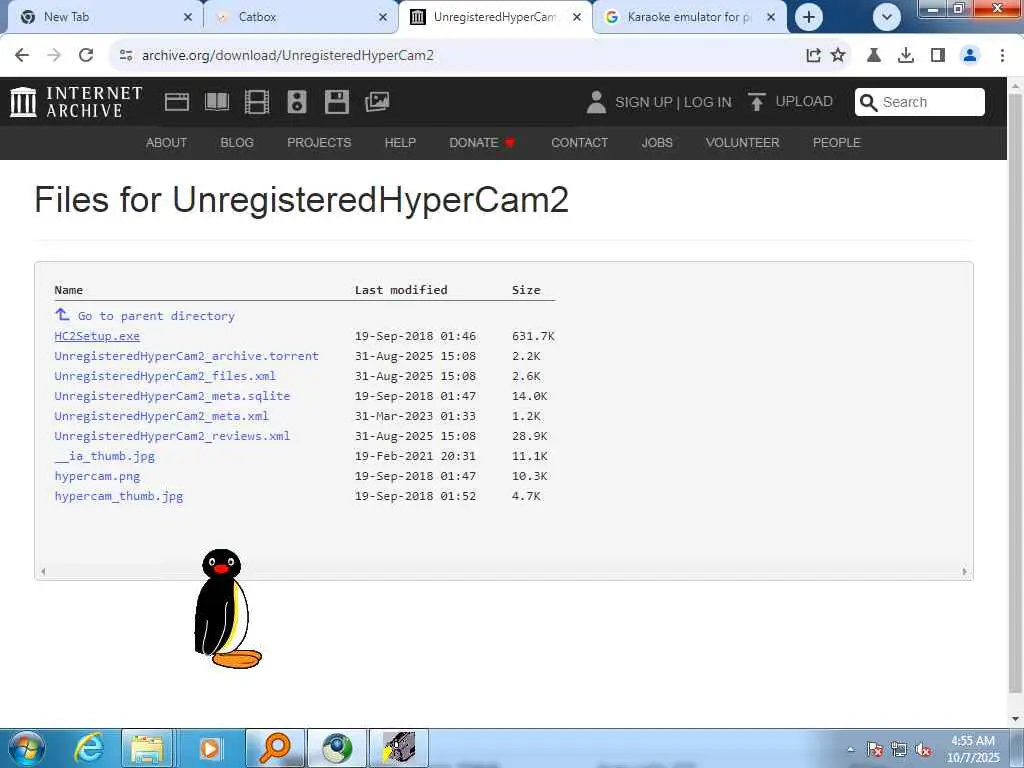Expand the tab search dropdown
Screen dimensions: 1024x768
[x=887, y=17]
